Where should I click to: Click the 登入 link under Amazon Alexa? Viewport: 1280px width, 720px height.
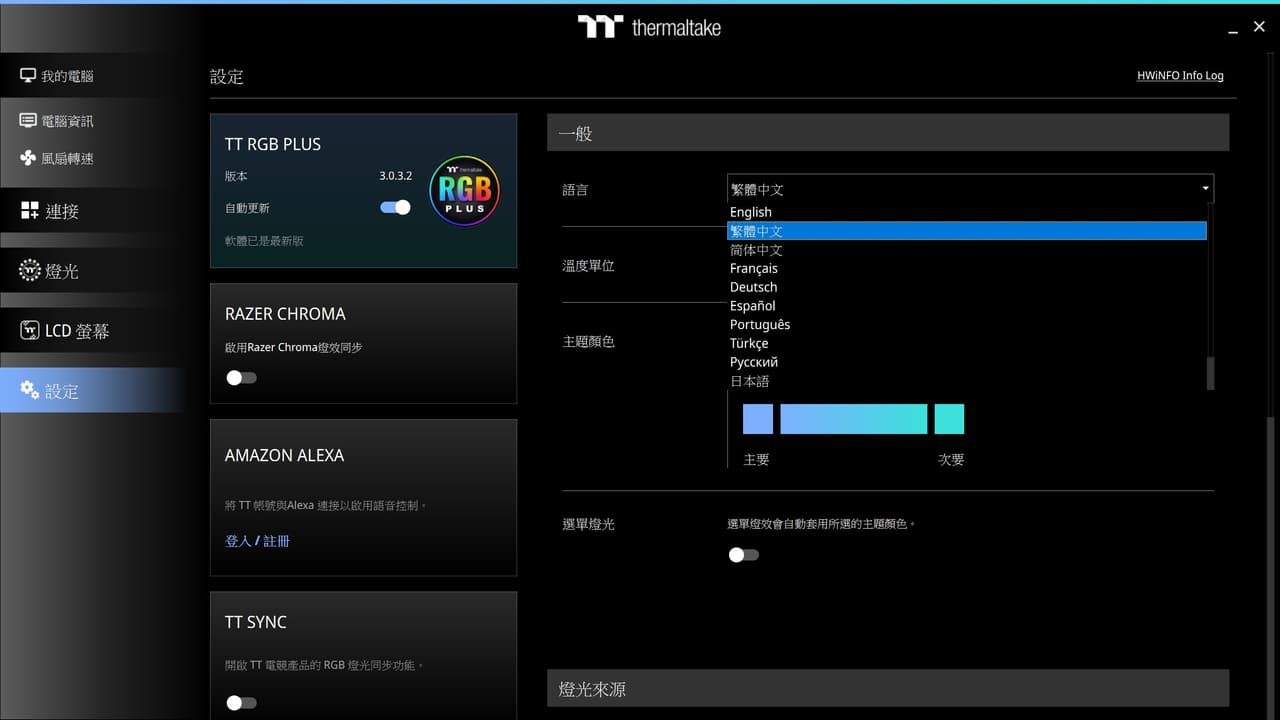click(238, 541)
